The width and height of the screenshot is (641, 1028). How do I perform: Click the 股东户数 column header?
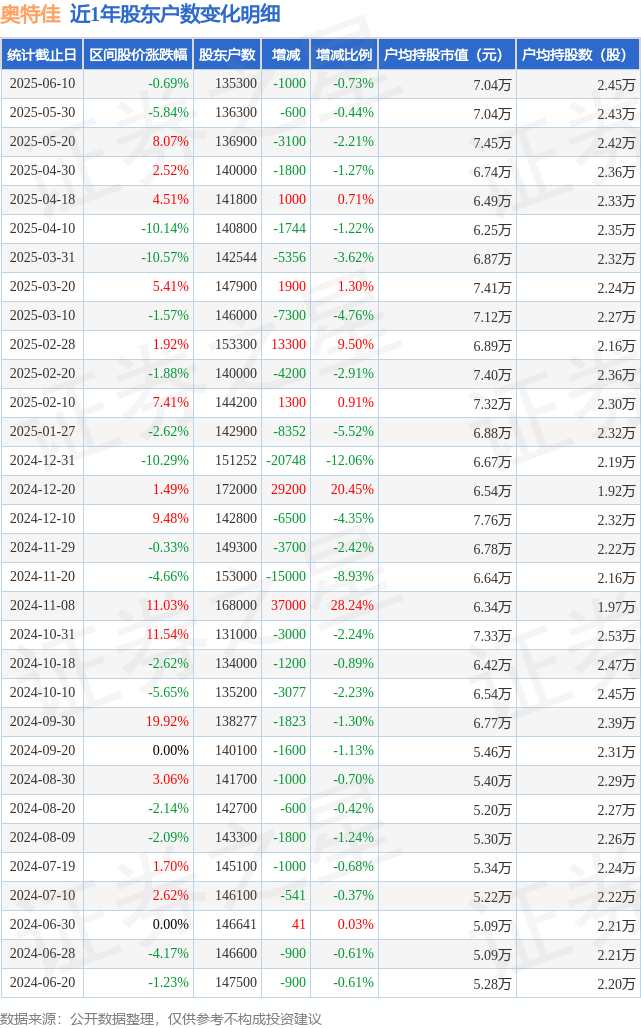click(x=227, y=54)
